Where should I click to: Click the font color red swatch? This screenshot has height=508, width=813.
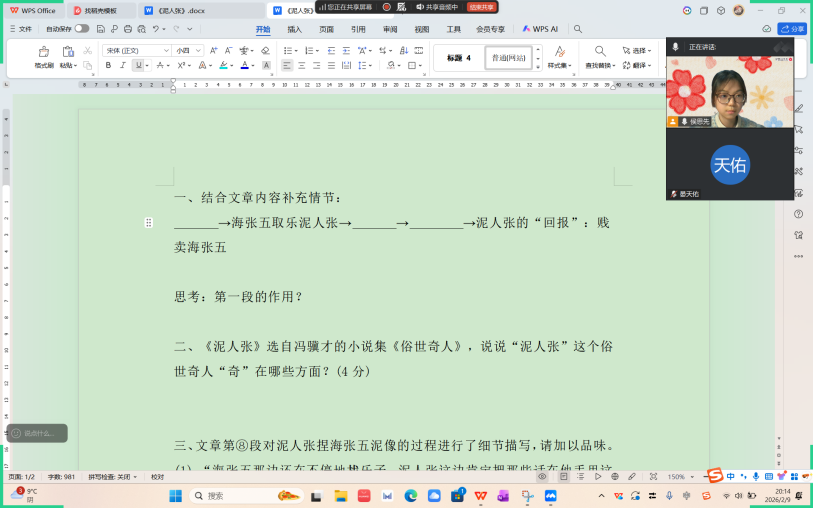tap(245, 65)
